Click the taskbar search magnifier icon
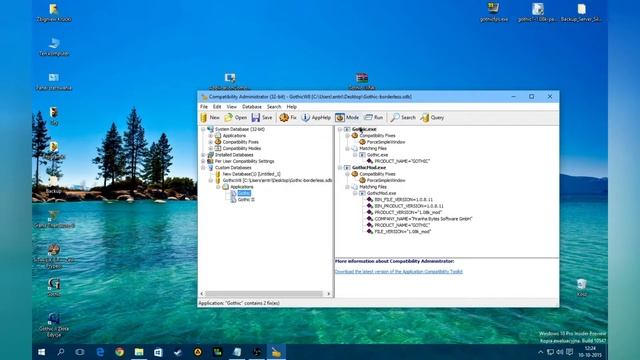 [61, 352]
